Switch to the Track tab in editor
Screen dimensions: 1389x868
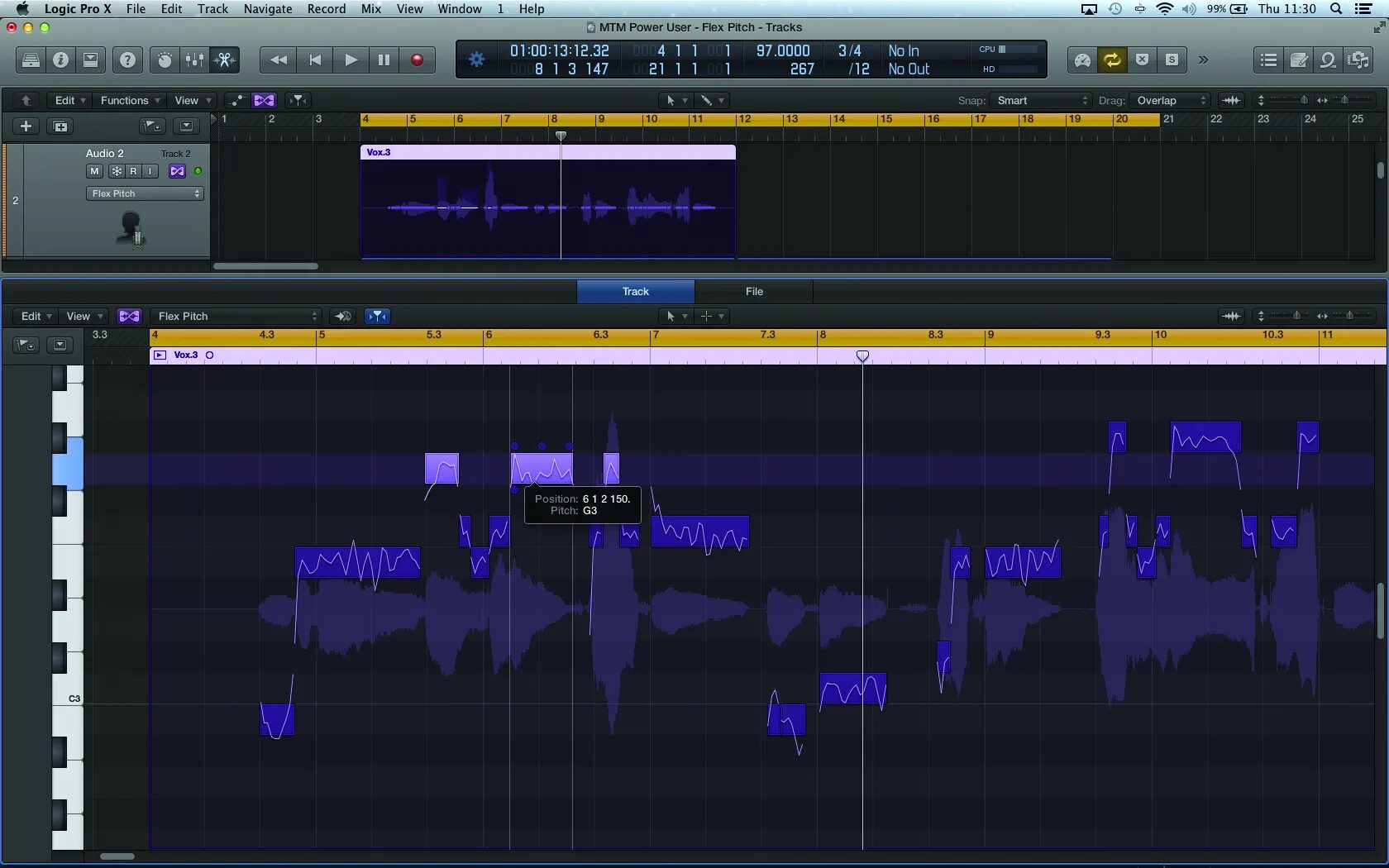[x=636, y=292]
